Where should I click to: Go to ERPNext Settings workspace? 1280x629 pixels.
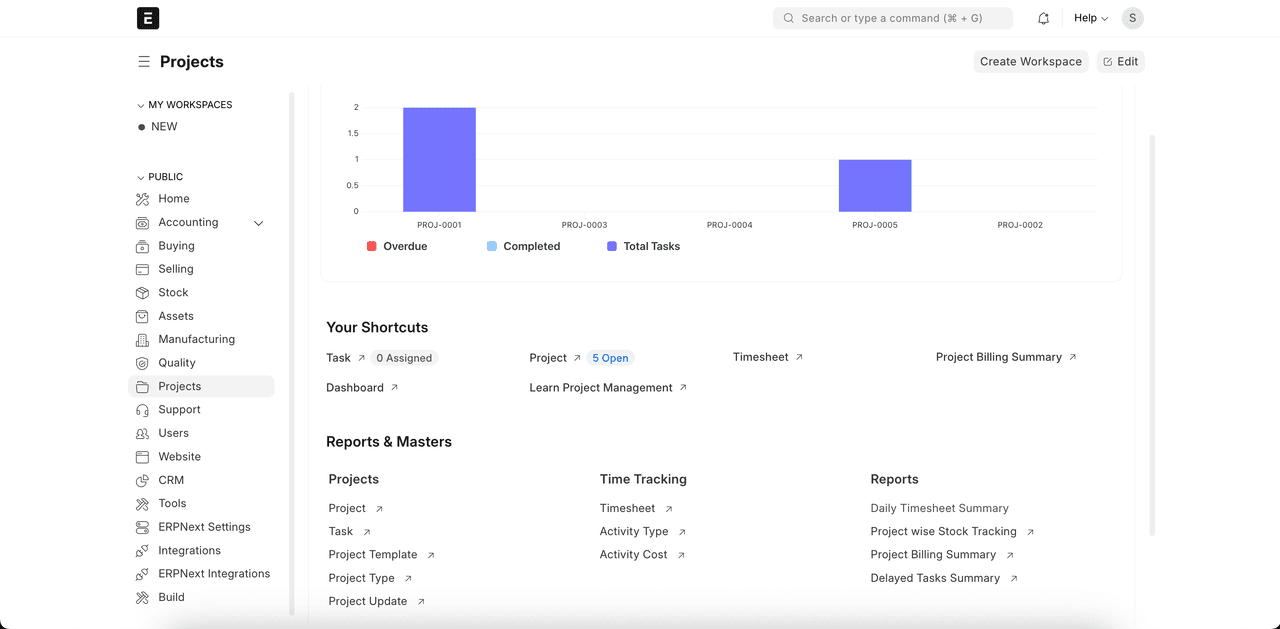(204, 527)
